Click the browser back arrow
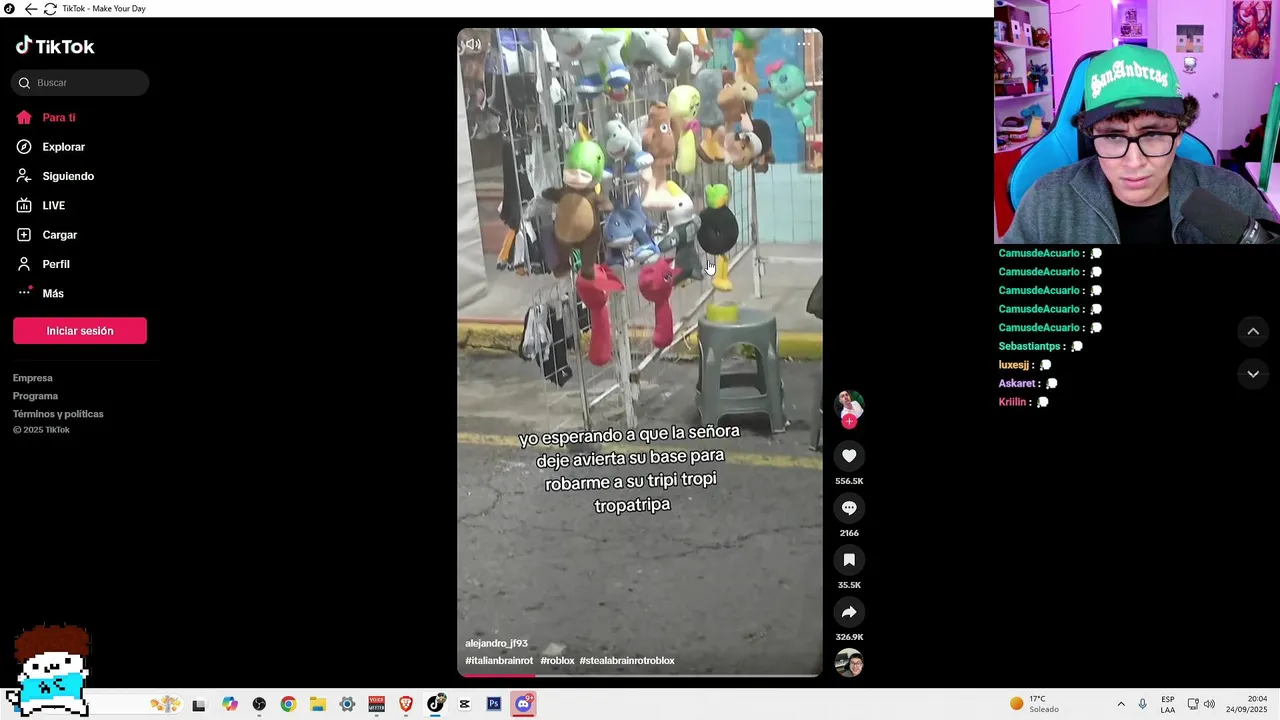 31,9
